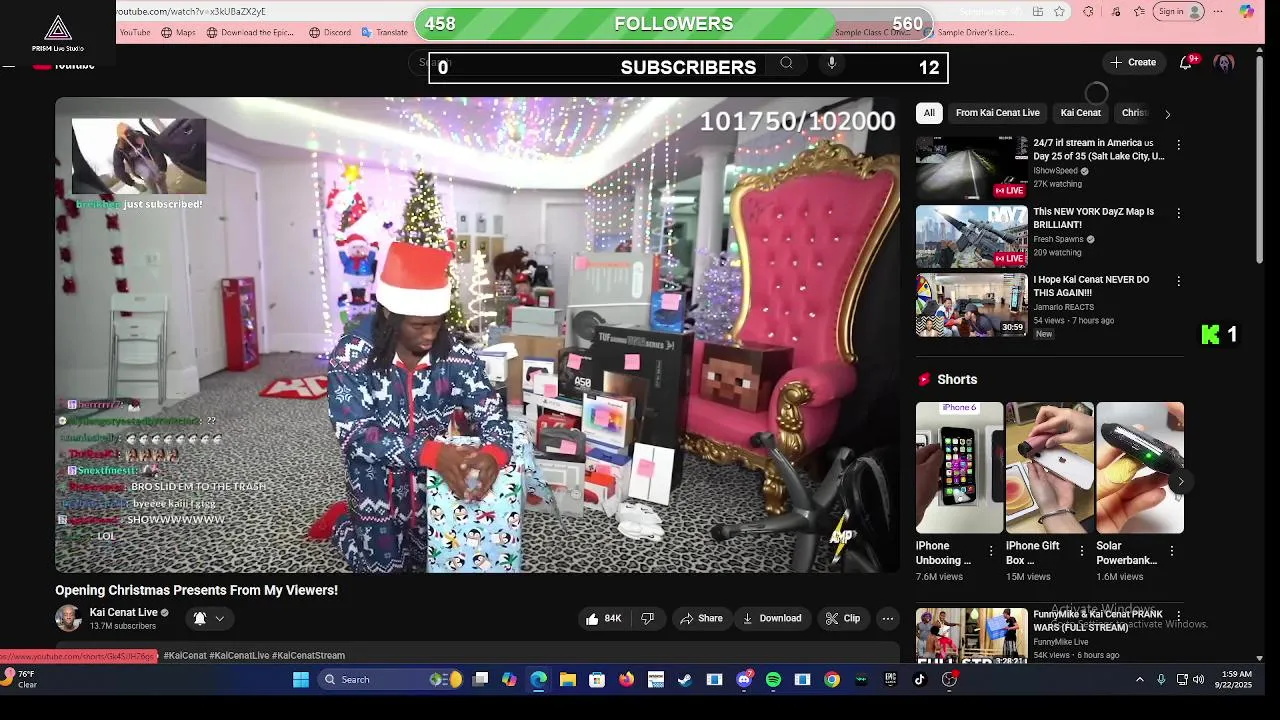The height and width of the screenshot is (720, 1280).
Task: Open Steam from the taskbar
Action: coord(685,680)
